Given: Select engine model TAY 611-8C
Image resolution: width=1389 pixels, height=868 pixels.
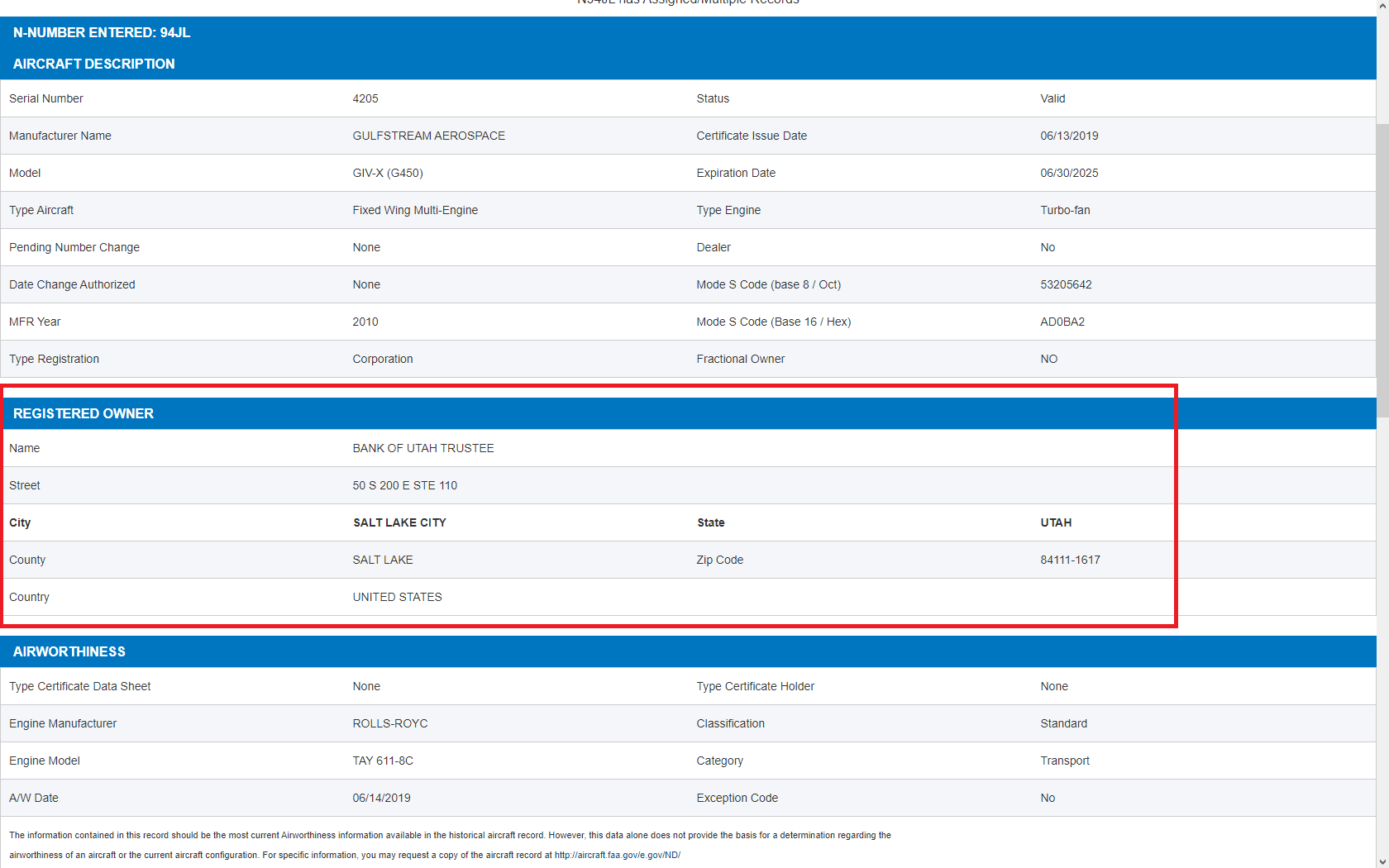Looking at the screenshot, I should [x=383, y=761].
